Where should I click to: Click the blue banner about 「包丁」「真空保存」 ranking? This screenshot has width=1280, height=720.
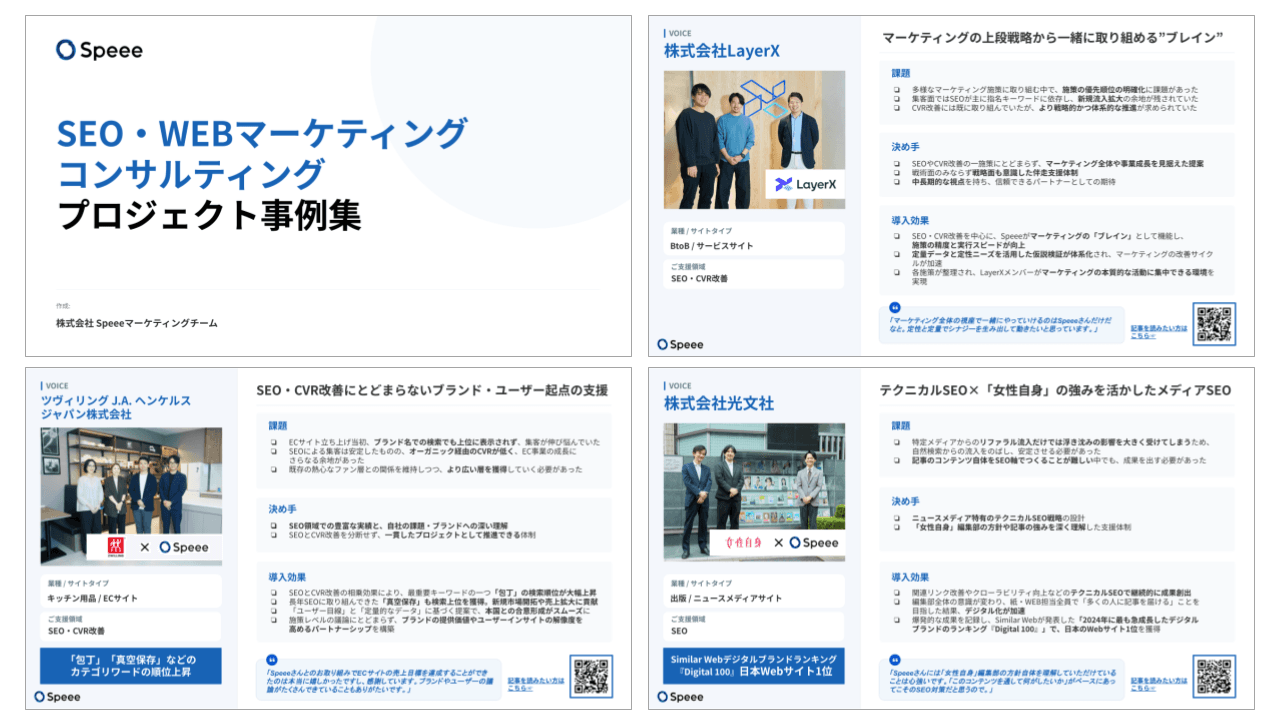click(131, 666)
